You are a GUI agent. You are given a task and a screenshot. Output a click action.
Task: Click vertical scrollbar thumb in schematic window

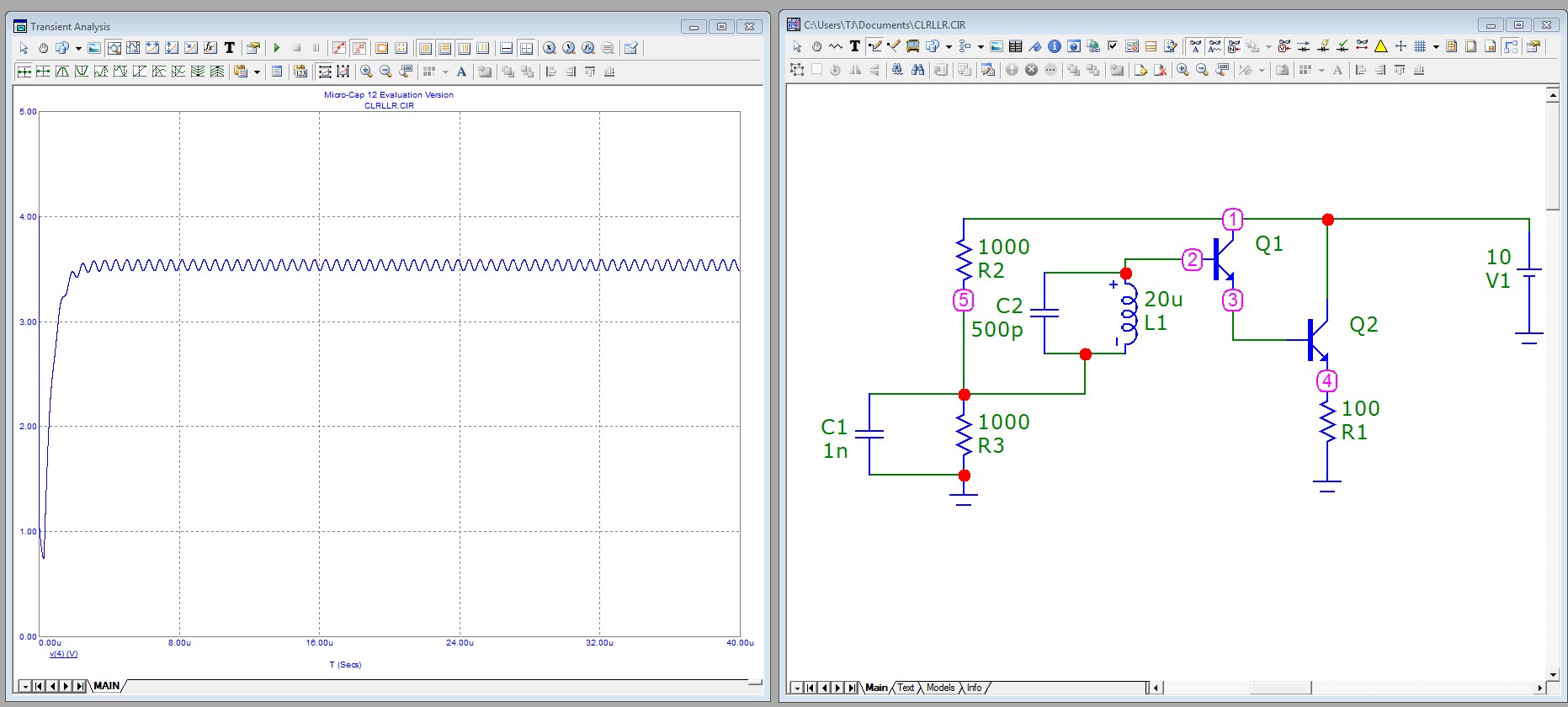click(1554, 157)
